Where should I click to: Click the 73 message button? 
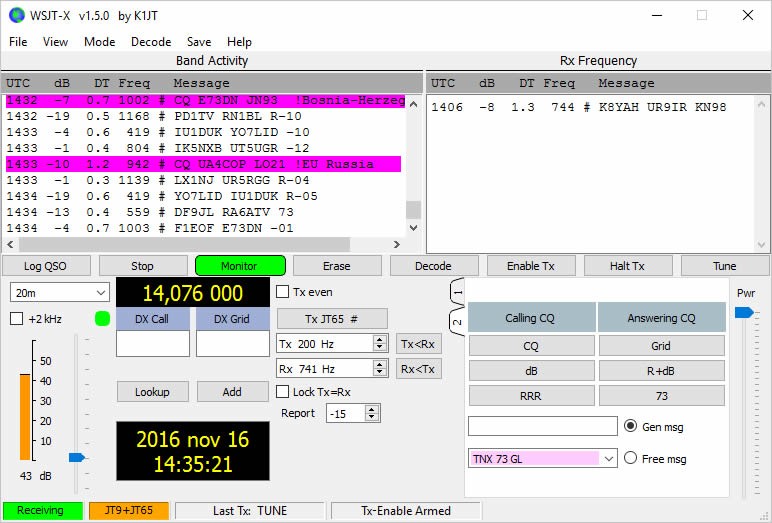[661, 396]
